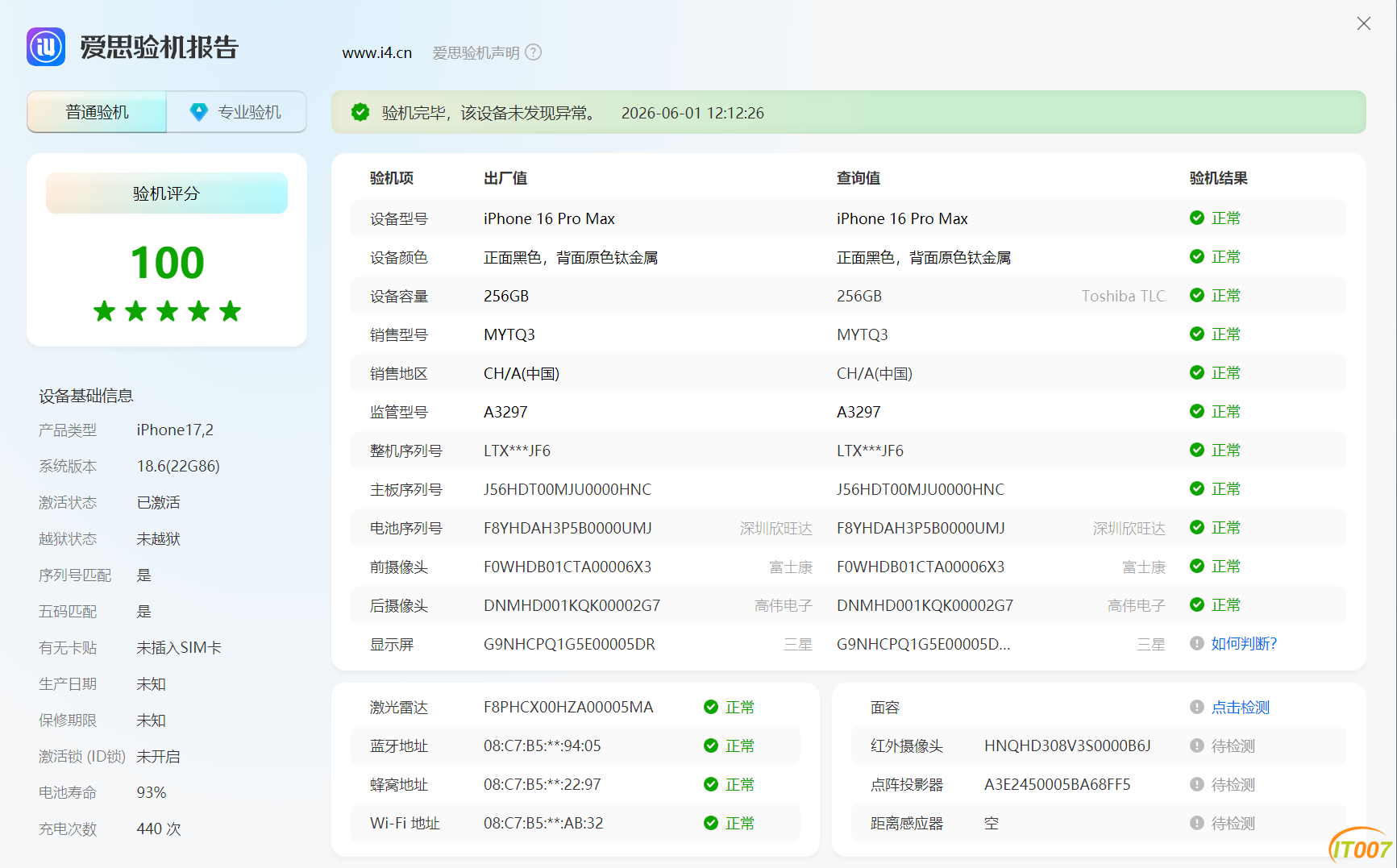This screenshot has width=1397, height=868.
Task: Click product type value iPhone17,2
Action: [175, 430]
